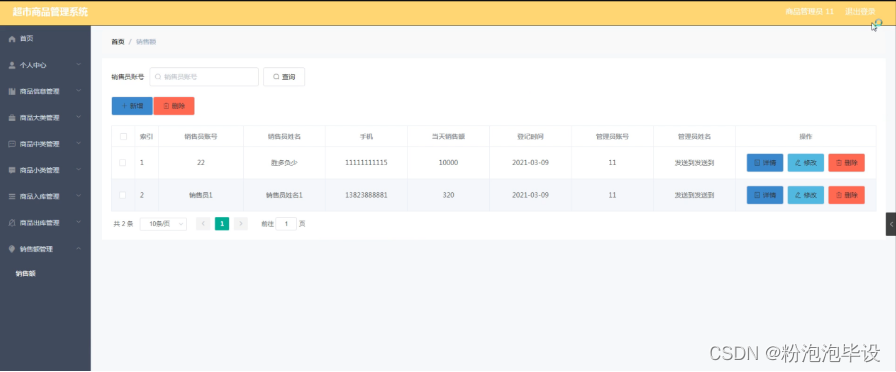Expand the 个人中心 menu chevron

(x=79, y=65)
